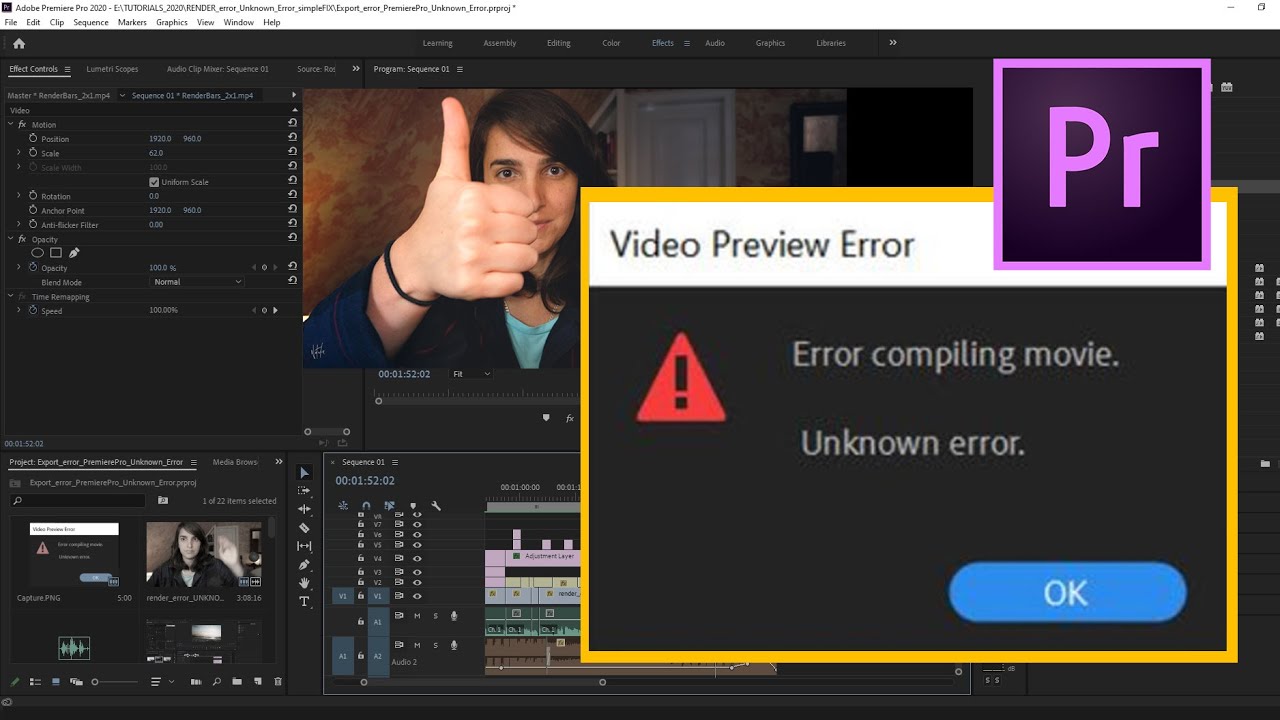Screen dimensions: 1280x720
Task: Click Find icon in Project panel
Action: point(216,682)
